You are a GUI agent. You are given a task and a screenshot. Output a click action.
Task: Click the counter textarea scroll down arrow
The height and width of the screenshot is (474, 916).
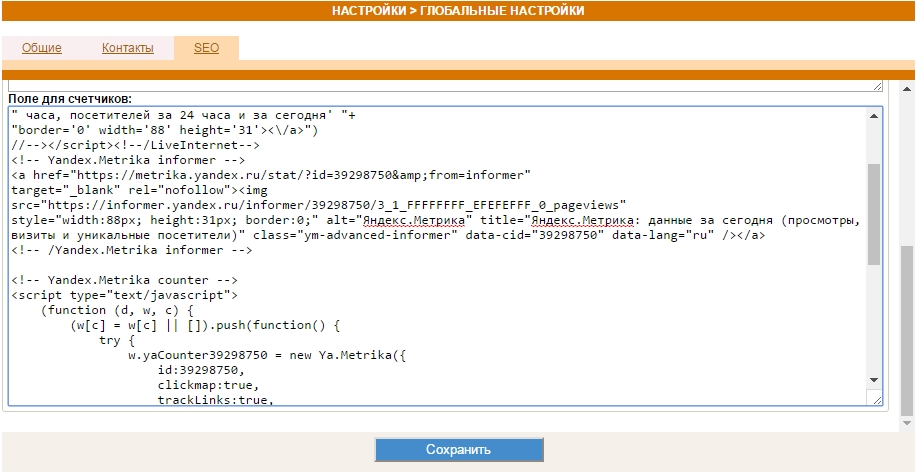(874, 380)
